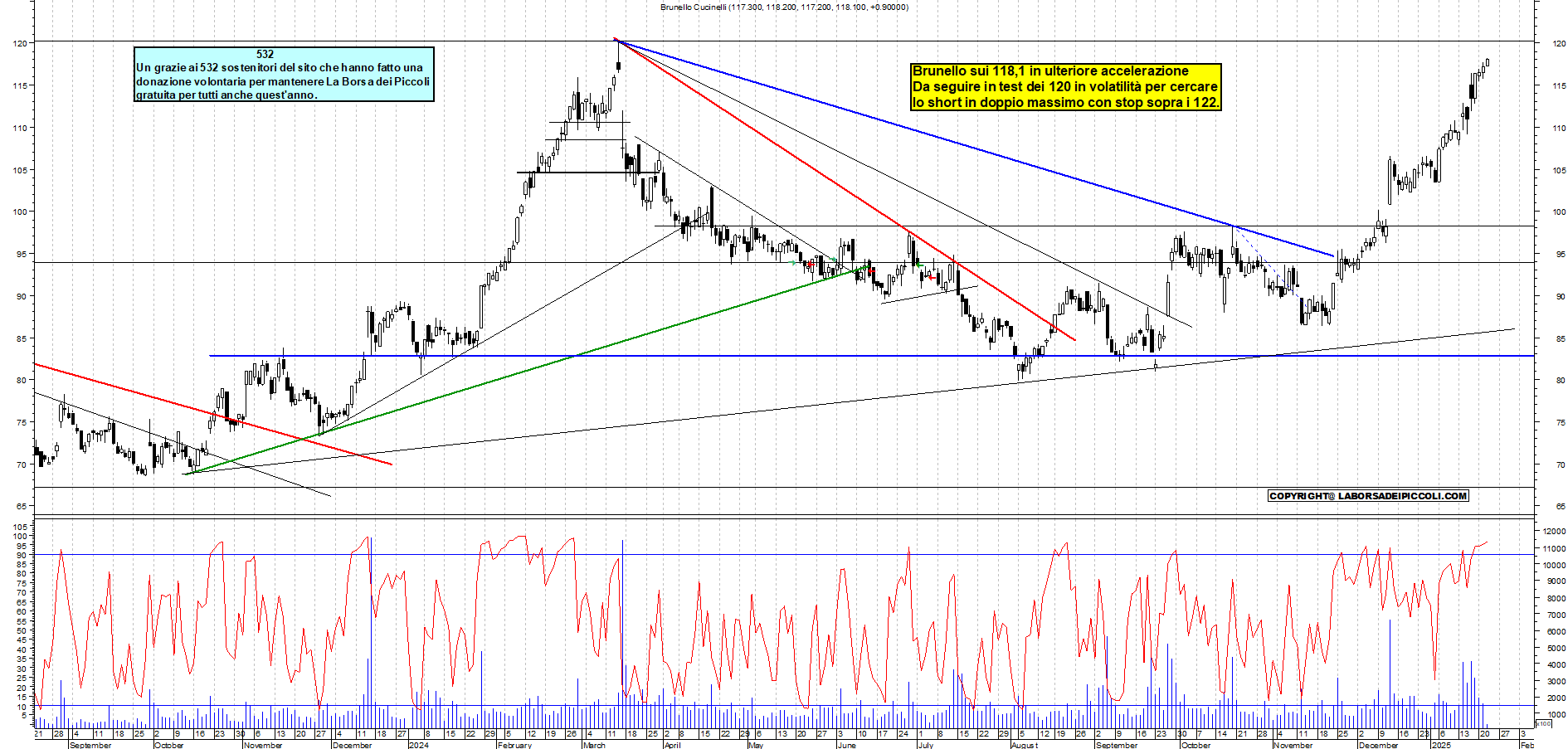The width and height of the screenshot is (1568, 749).
Task: Click the '35' oscillator scale label
Action: coord(23,659)
